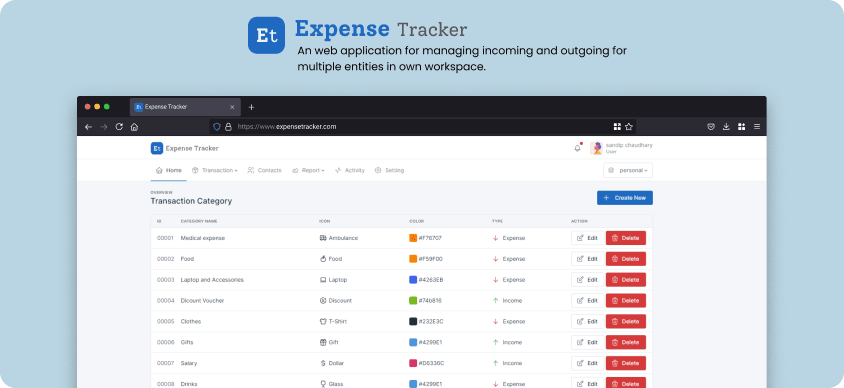Viewport: 844px width, 388px height.
Task: Close the Expense Tracker browser tab
Action: point(232,107)
